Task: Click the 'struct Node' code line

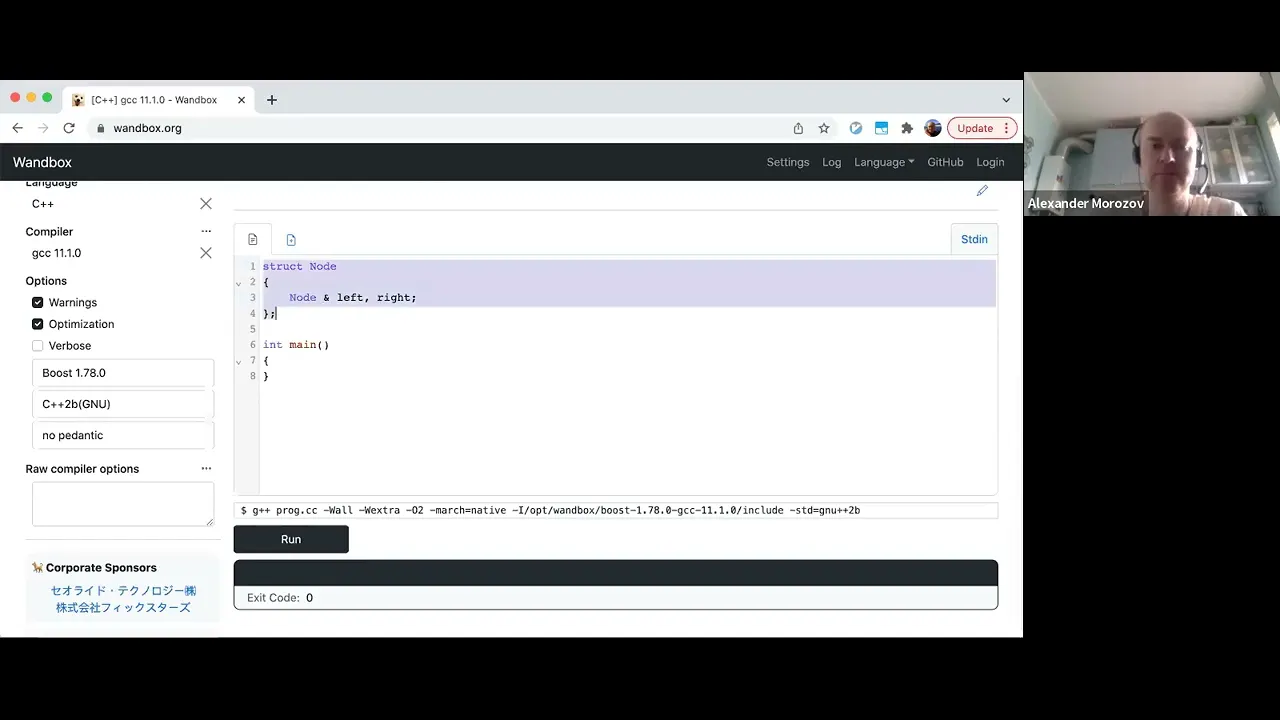Action: point(300,266)
